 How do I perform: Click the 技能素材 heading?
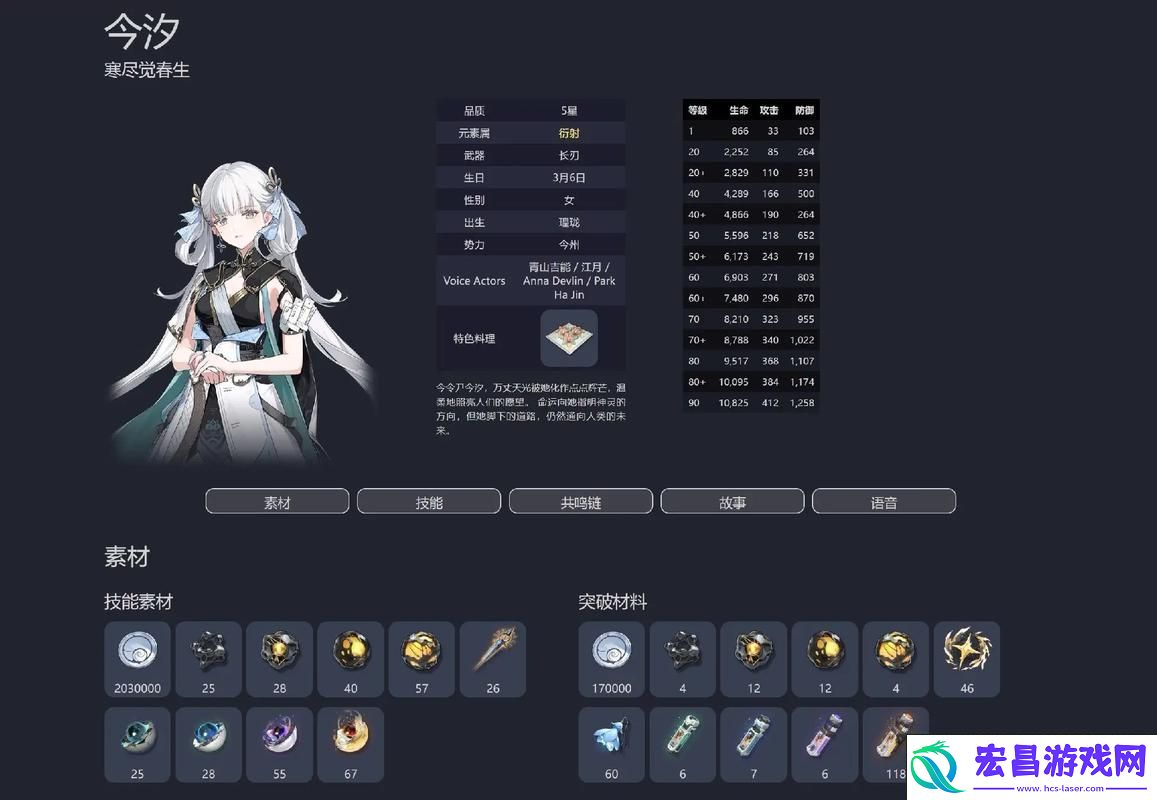click(x=139, y=601)
